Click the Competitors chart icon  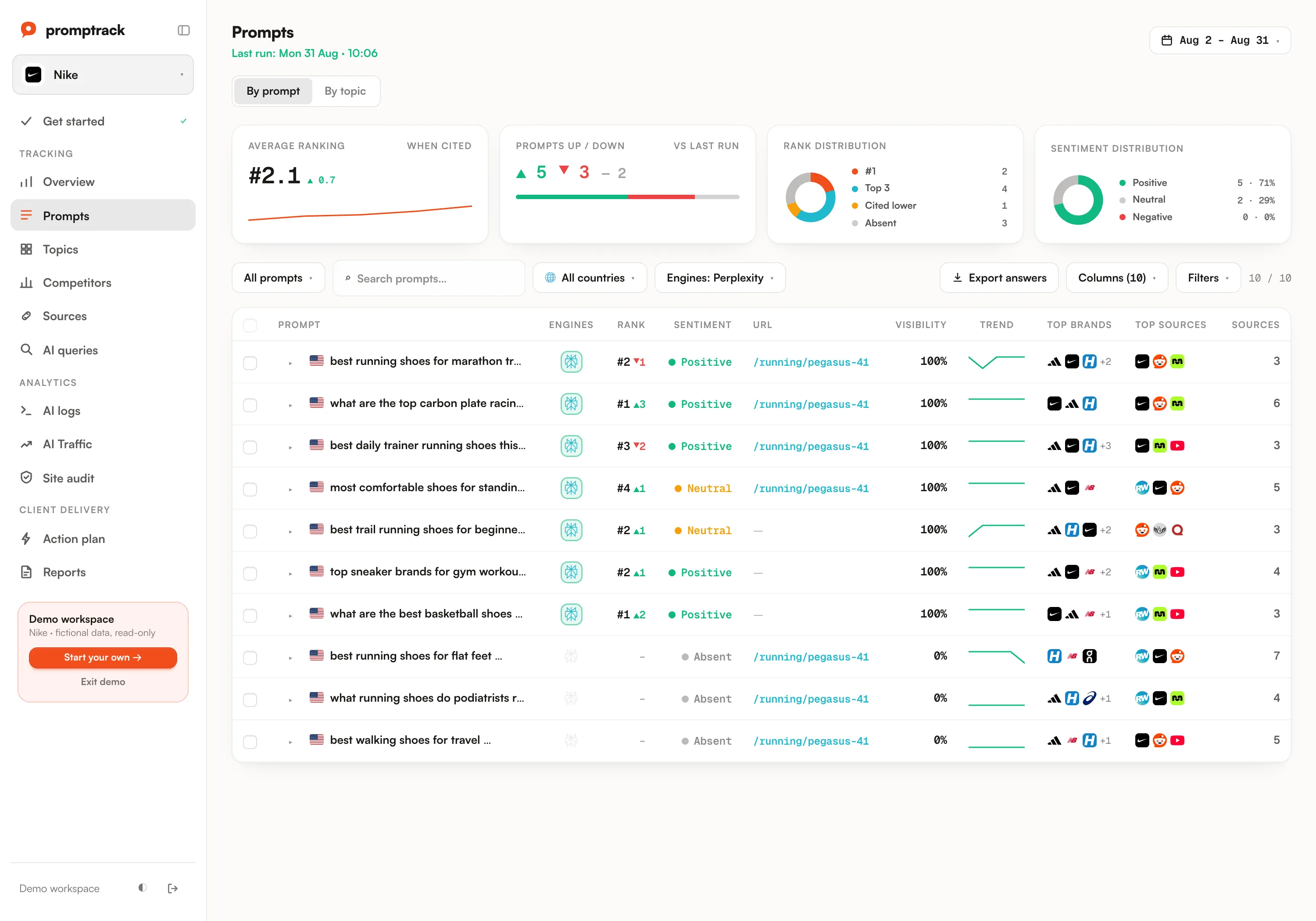26,282
